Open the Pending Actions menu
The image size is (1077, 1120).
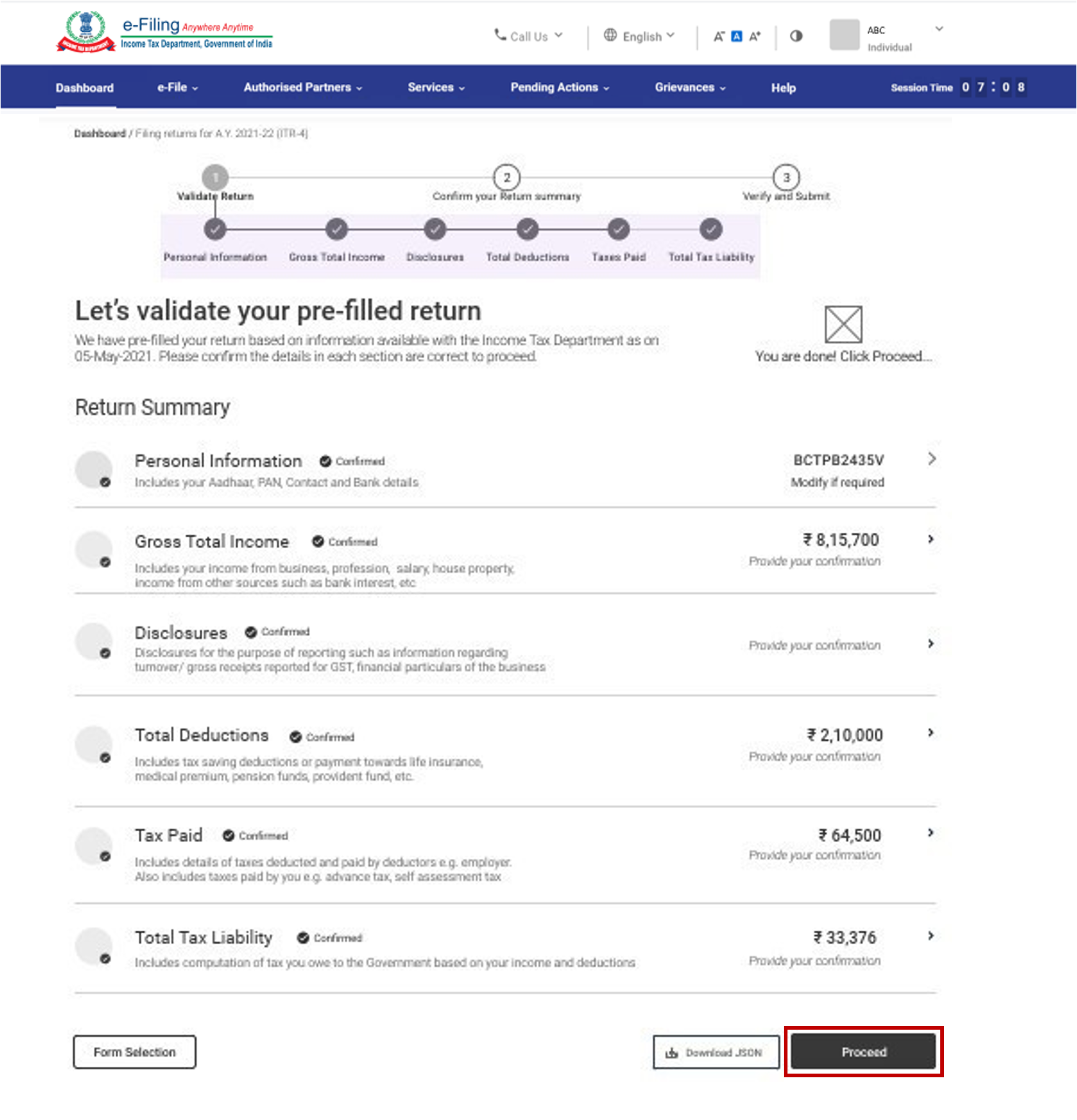tap(560, 87)
